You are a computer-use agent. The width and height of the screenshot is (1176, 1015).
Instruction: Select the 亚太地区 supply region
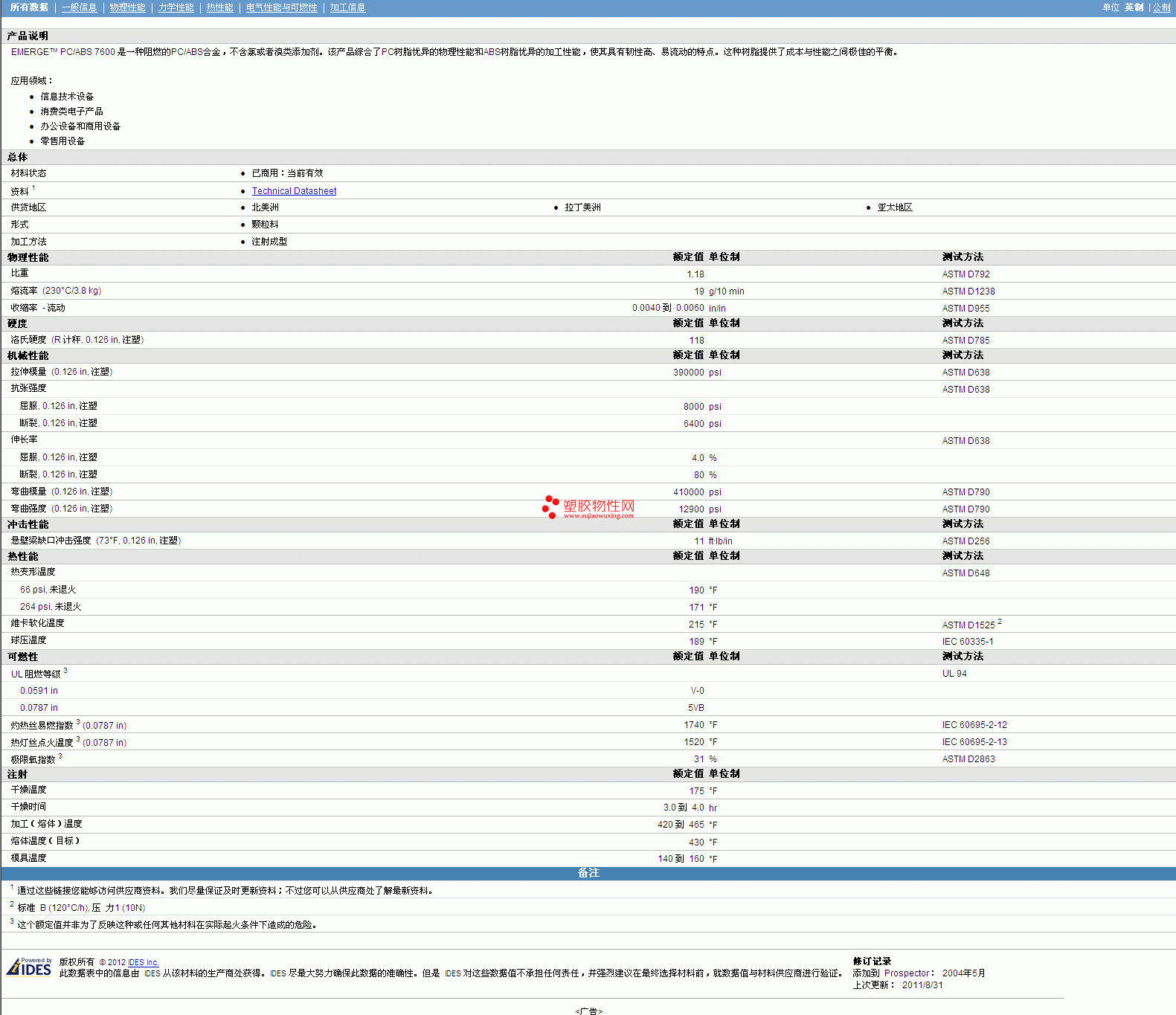[895, 207]
